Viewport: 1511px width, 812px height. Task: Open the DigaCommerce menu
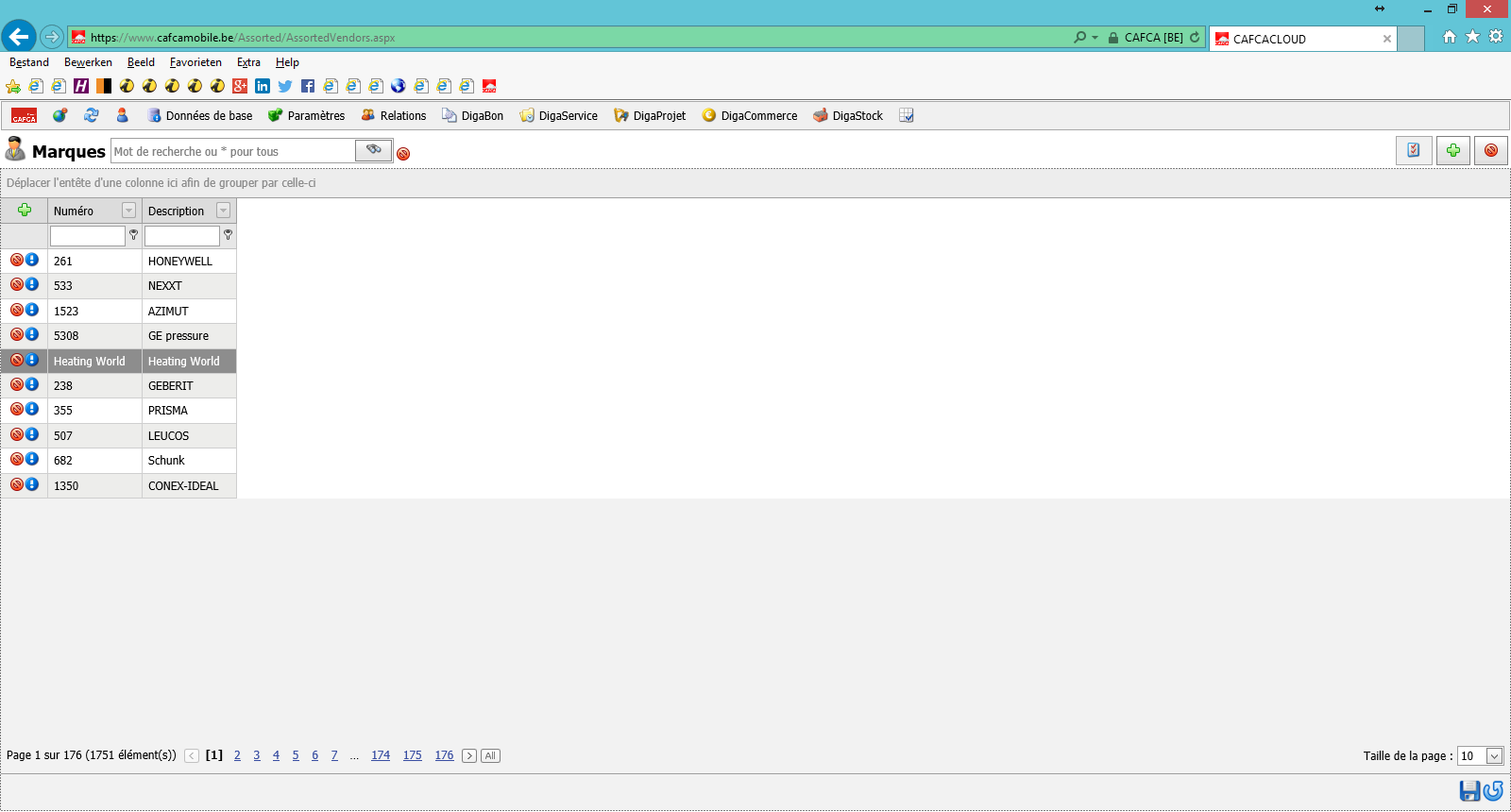click(750, 115)
